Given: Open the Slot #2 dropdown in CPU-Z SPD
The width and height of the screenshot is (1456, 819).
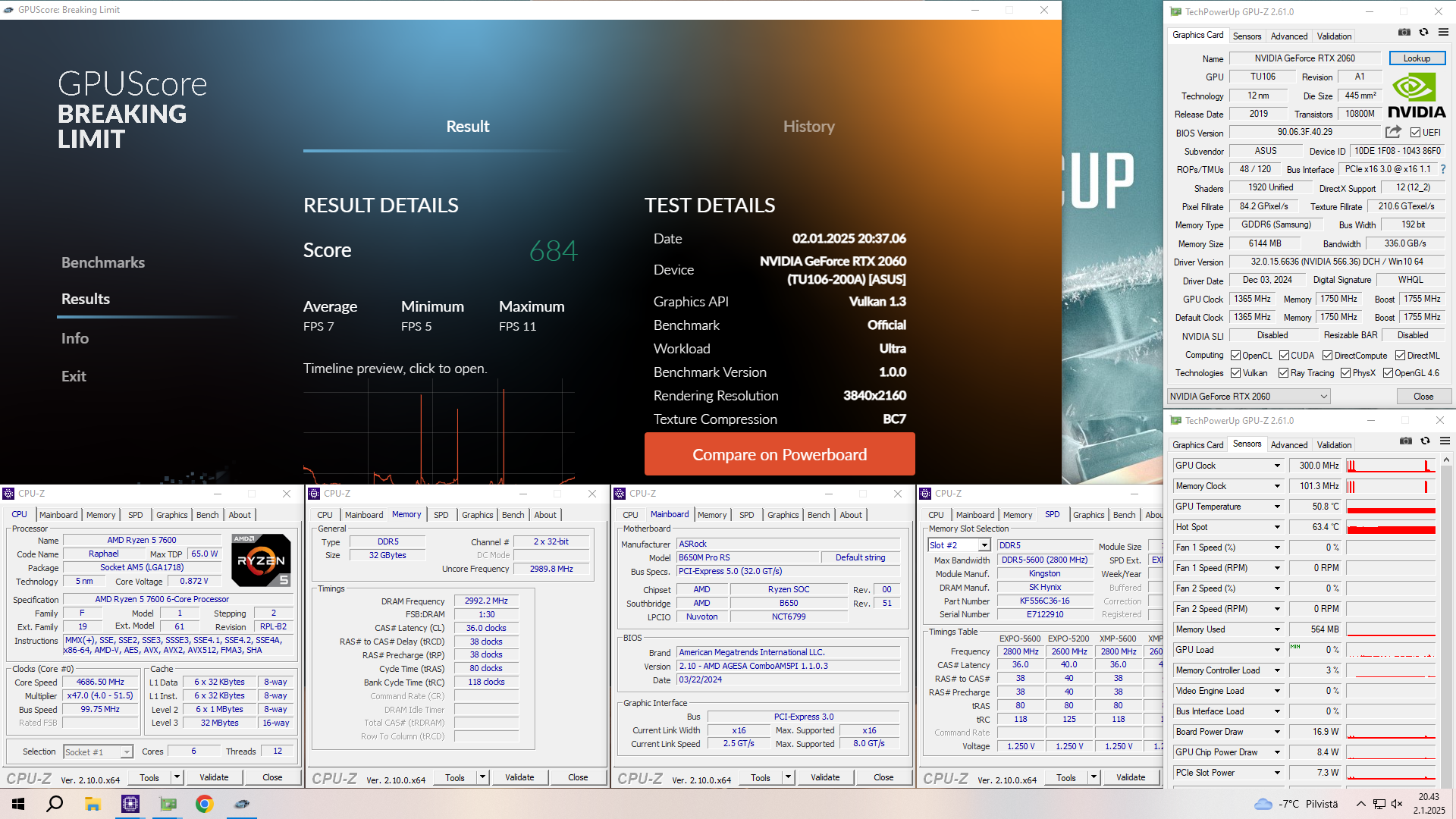Looking at the screenshot, I should click(959, 545).
